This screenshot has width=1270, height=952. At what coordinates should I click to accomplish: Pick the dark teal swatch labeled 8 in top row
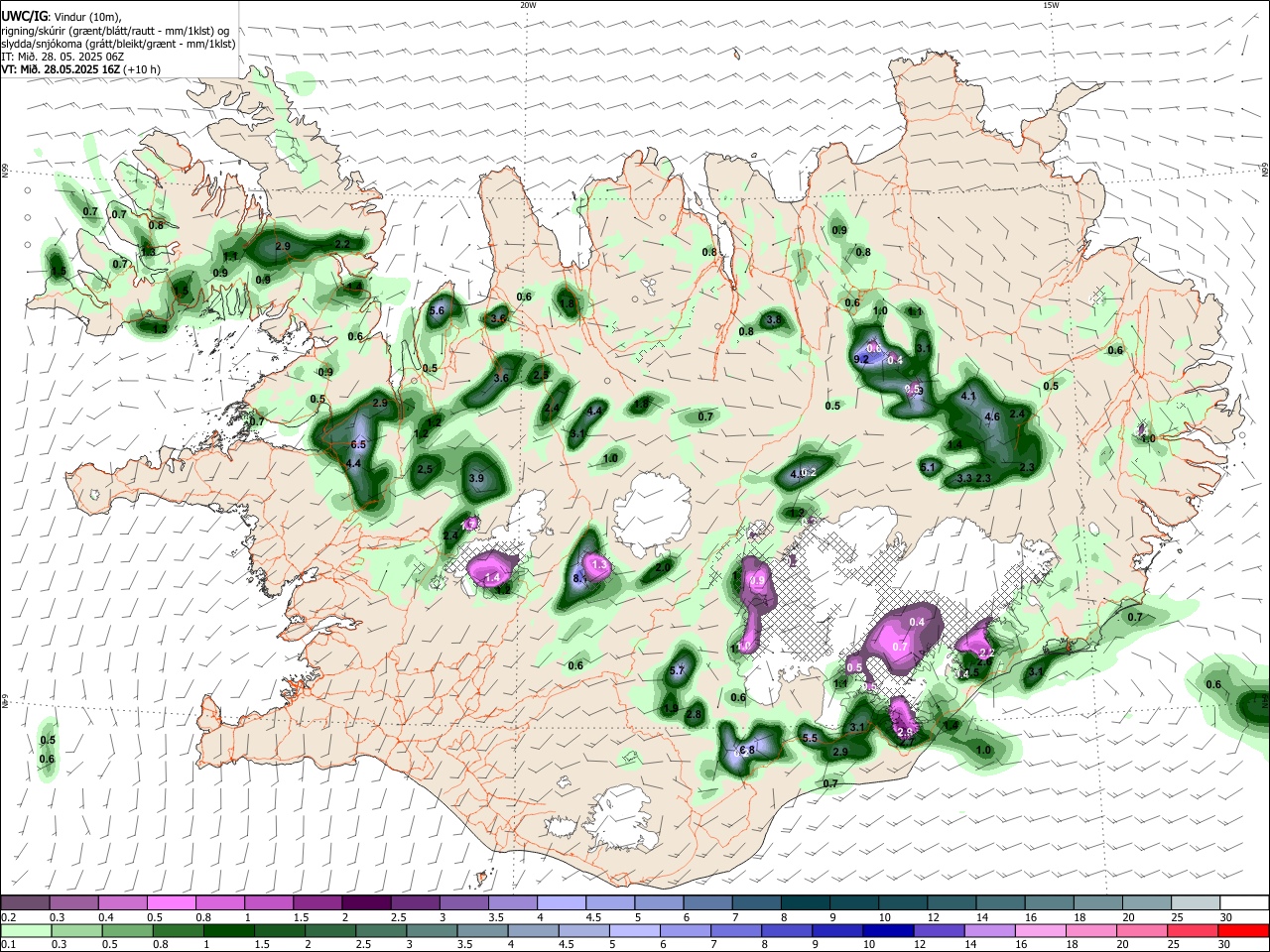pos(805,902)
